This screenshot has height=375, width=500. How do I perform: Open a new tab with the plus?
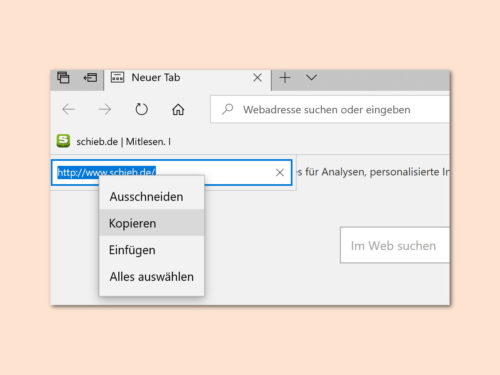(285, 78)
